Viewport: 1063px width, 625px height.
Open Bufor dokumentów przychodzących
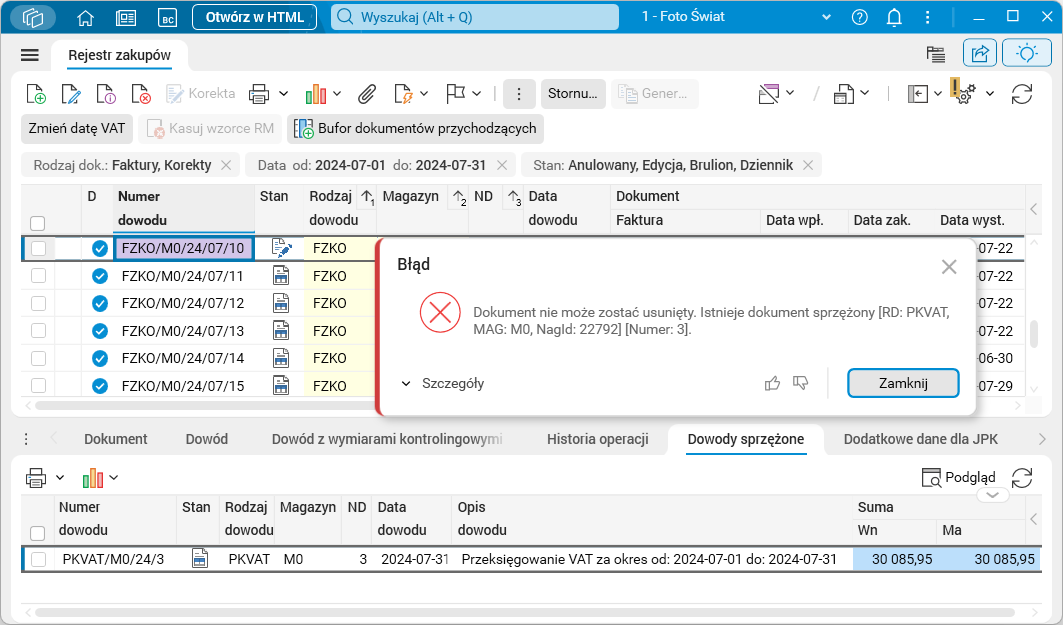click(415, 129)
